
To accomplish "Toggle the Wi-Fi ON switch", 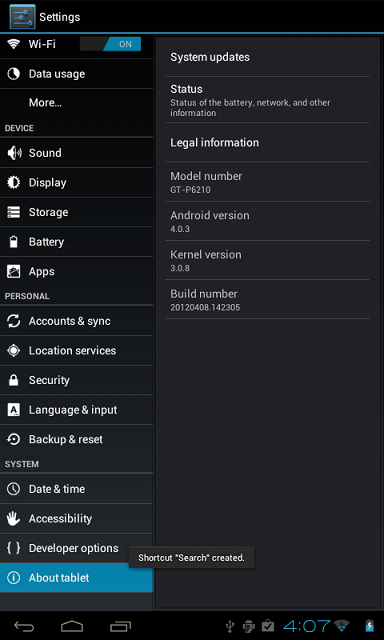I will coord(110,44).
